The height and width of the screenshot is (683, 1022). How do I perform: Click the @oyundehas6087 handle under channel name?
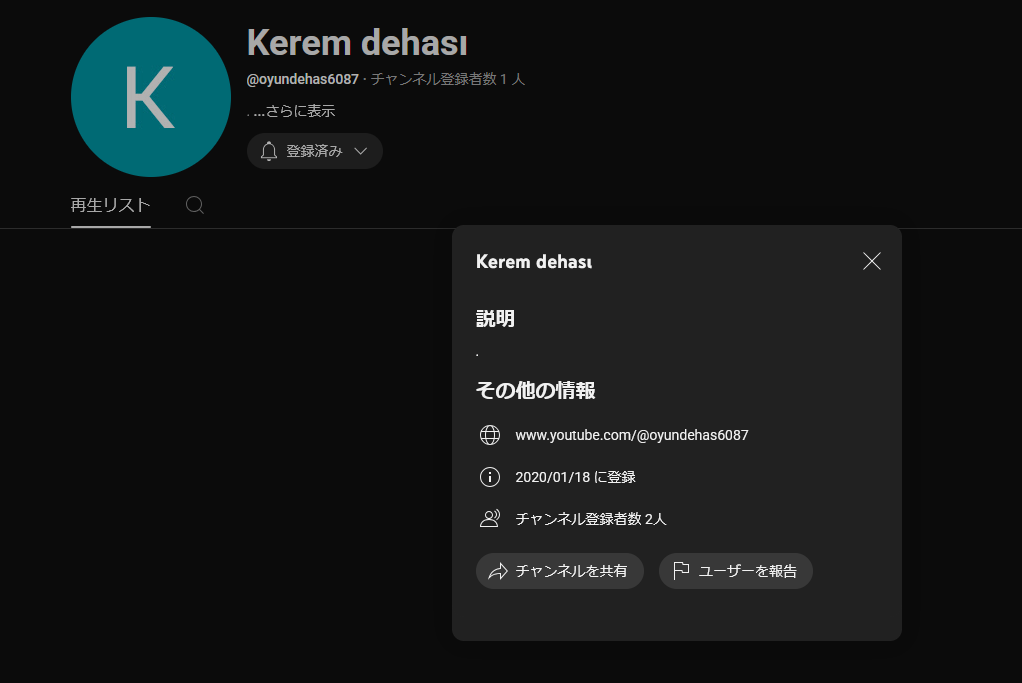pos(302,80)
